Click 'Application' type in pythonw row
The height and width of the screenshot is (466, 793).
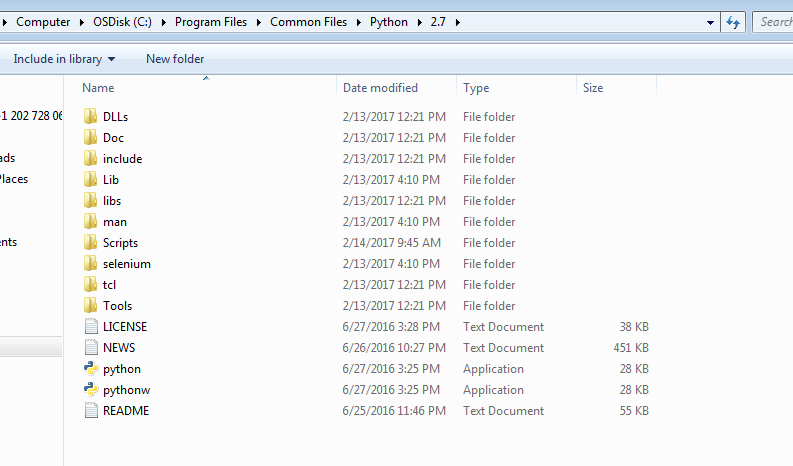(493, 390)
